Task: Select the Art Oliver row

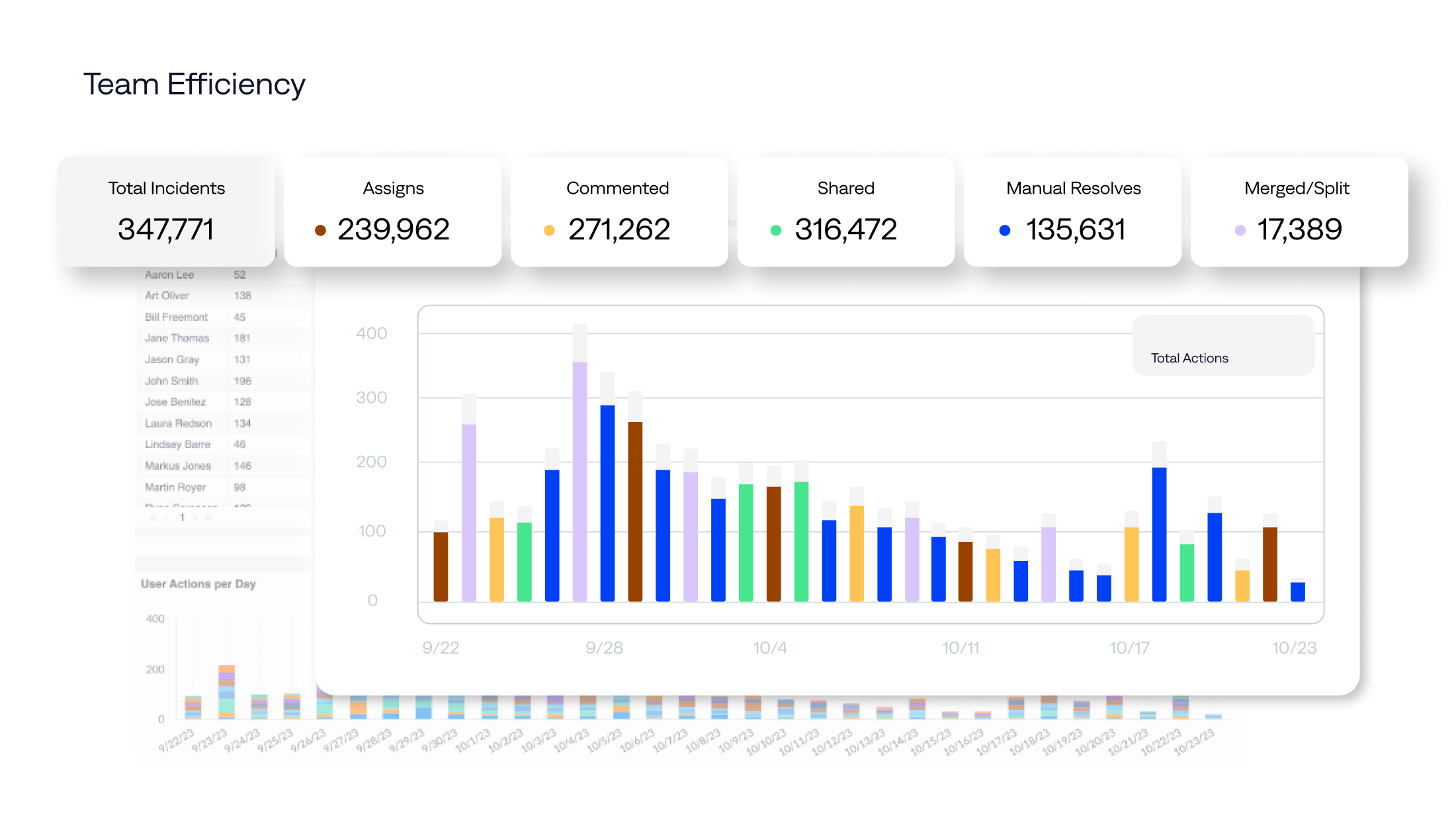Action: coord(225,296)
